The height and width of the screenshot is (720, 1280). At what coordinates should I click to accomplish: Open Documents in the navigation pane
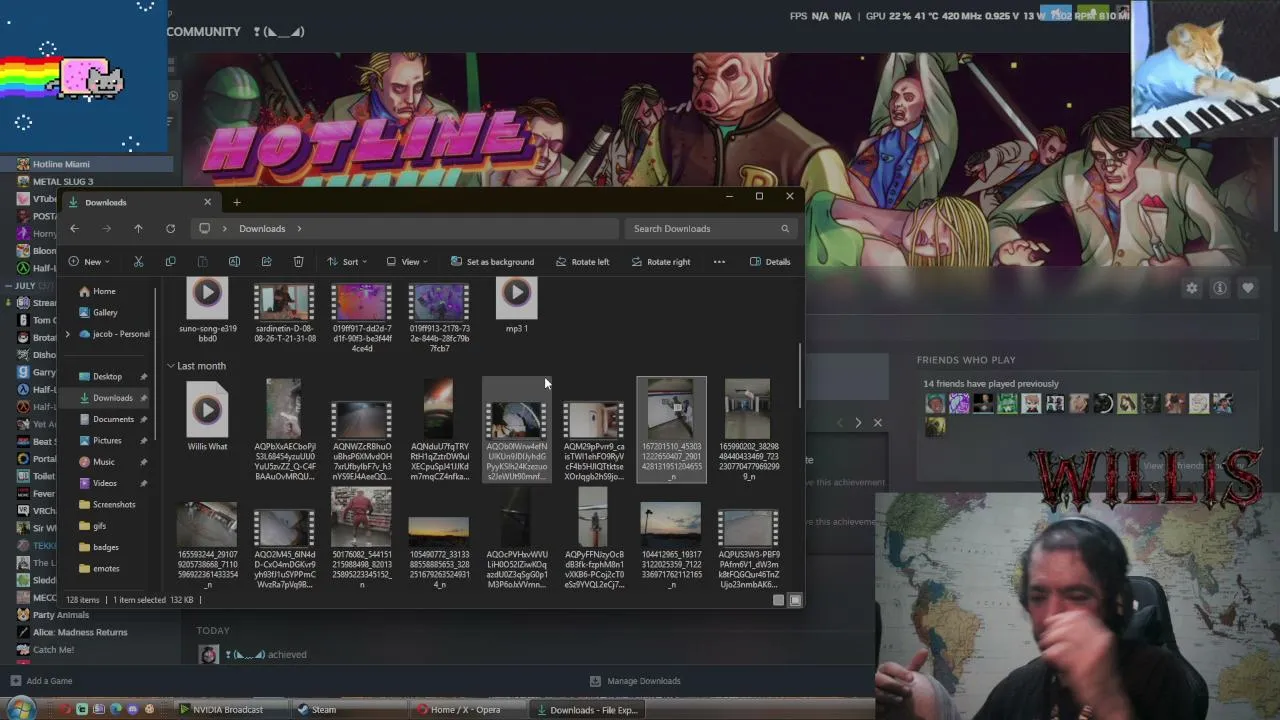click(113, 420)
